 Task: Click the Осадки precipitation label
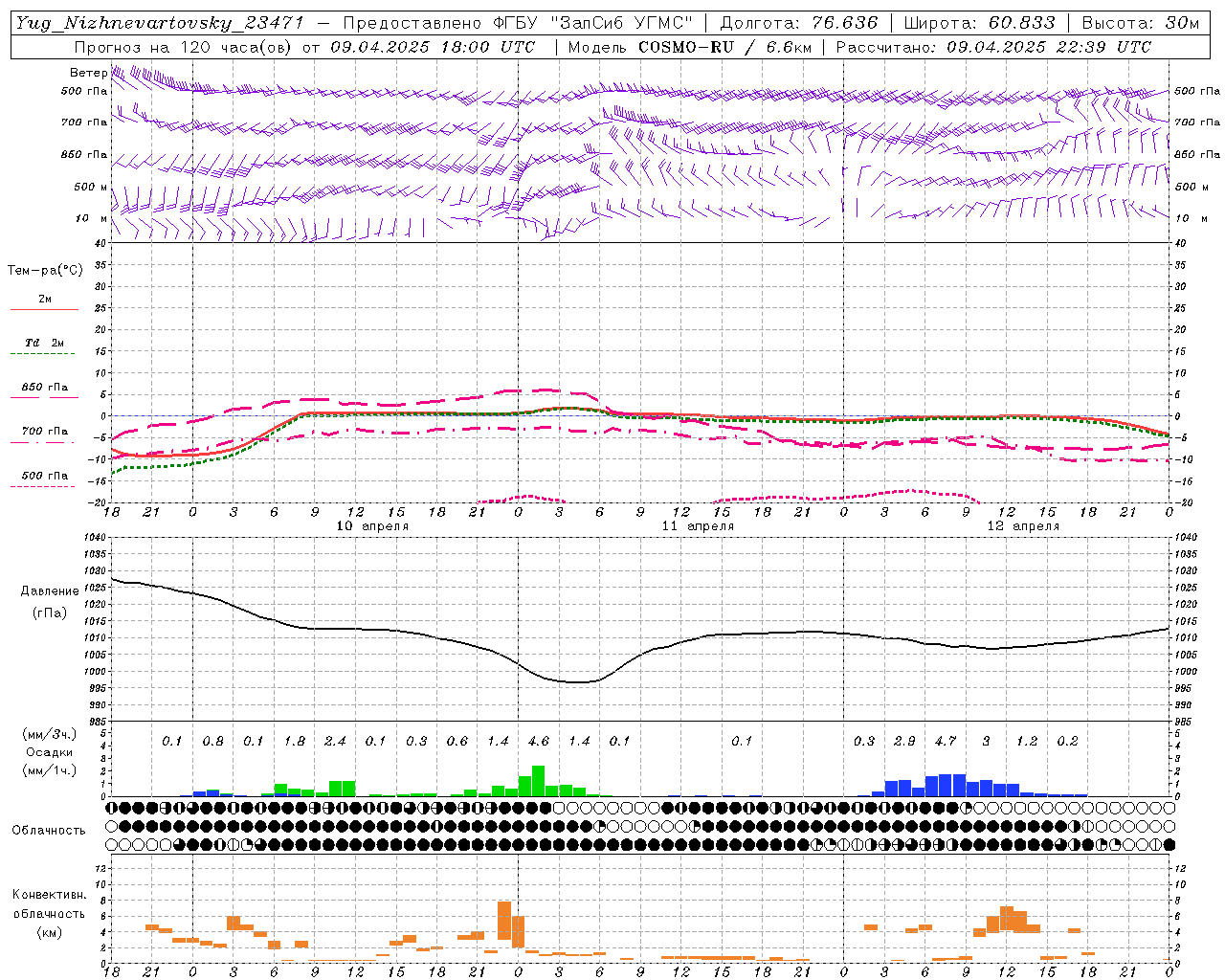(x=49, y=752)
